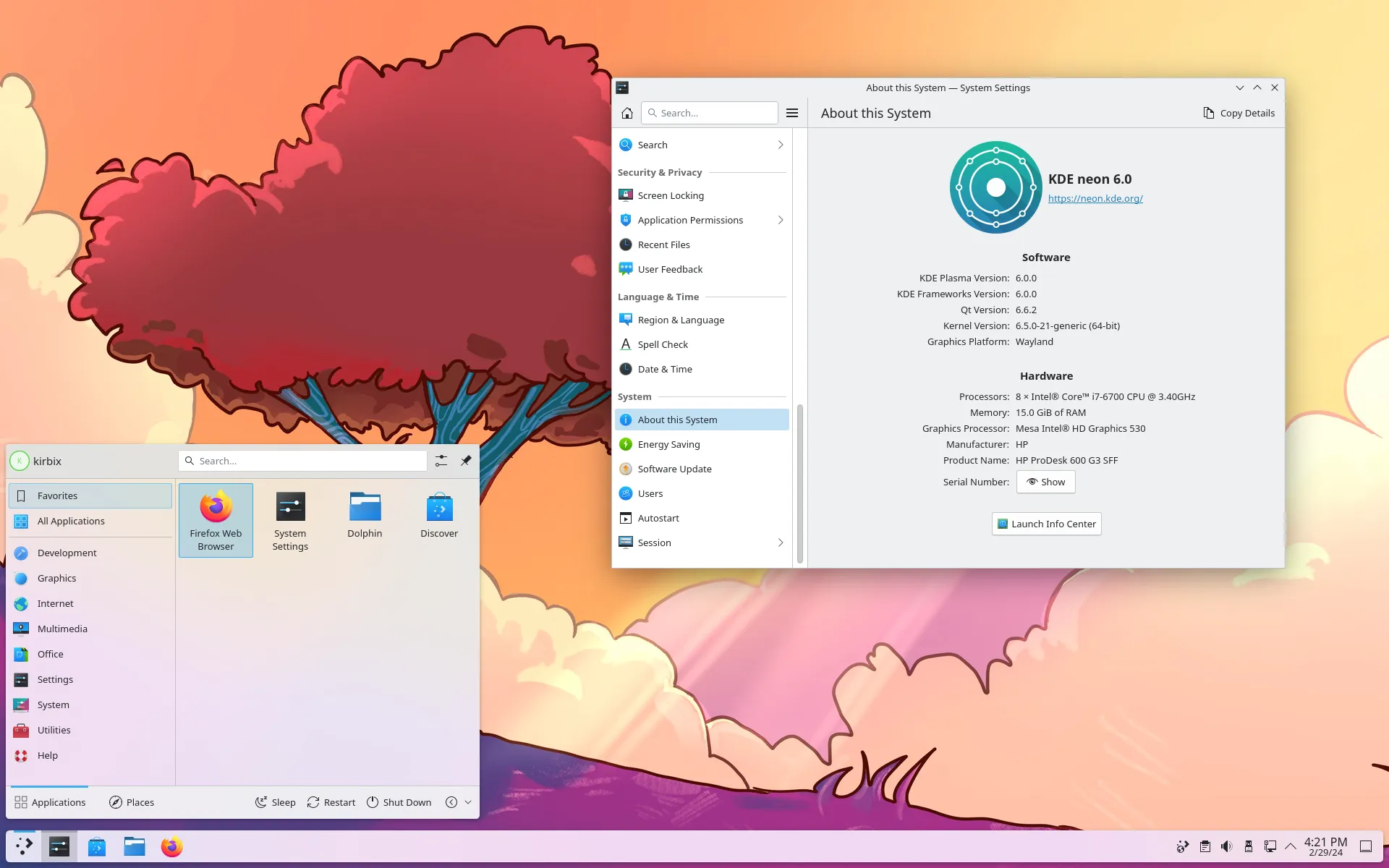Expand the Session settings expander
Image resolution: width=1389 pixels, height=868 pixels.
(x=779, y=542)
